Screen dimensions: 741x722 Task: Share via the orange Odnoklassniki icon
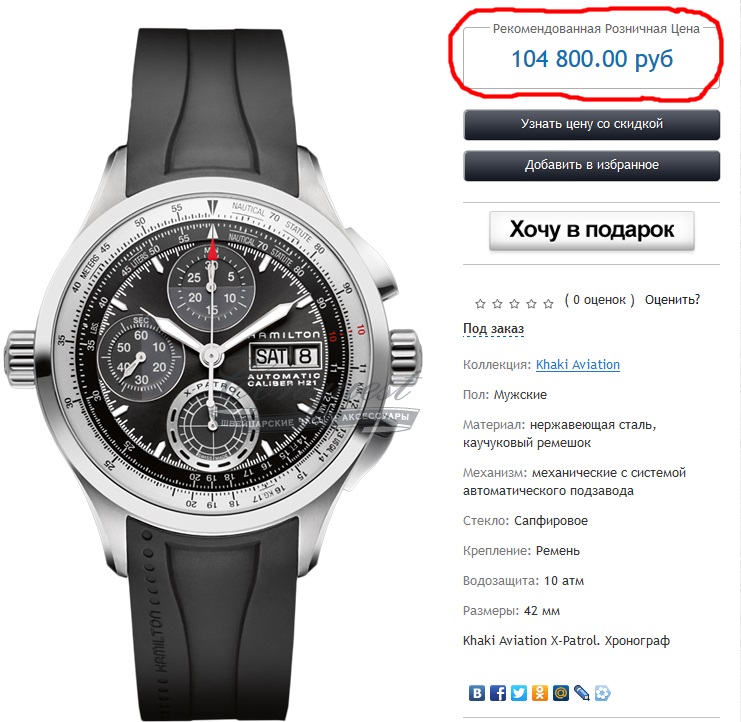[x=540, y=693]
